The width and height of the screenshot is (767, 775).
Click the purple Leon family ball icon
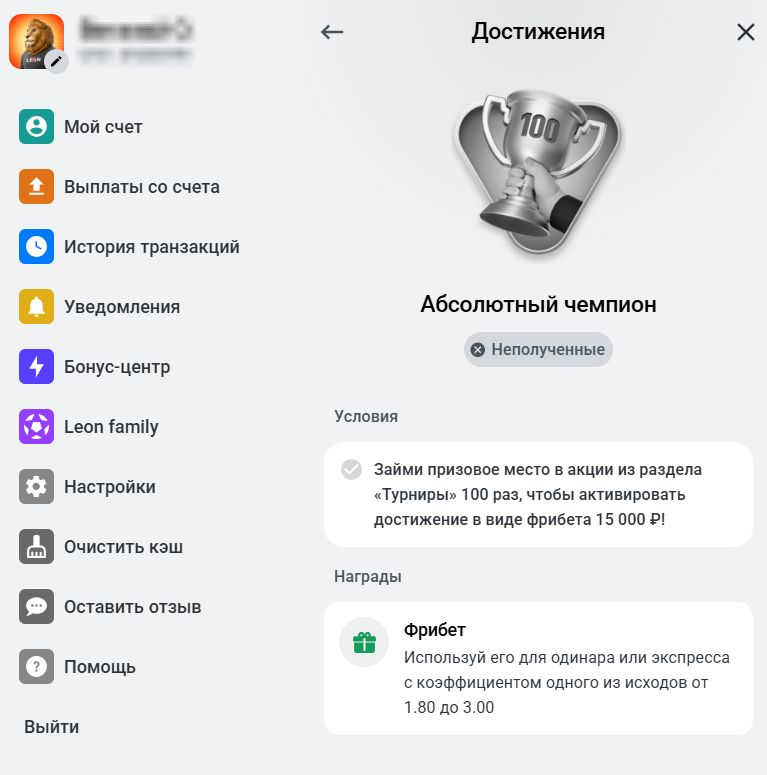coord(36,427)
